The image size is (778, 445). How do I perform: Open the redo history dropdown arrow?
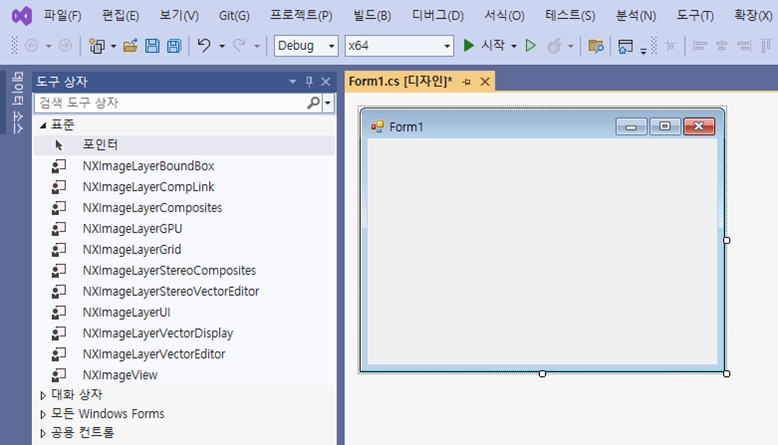(x=257, y=46)
